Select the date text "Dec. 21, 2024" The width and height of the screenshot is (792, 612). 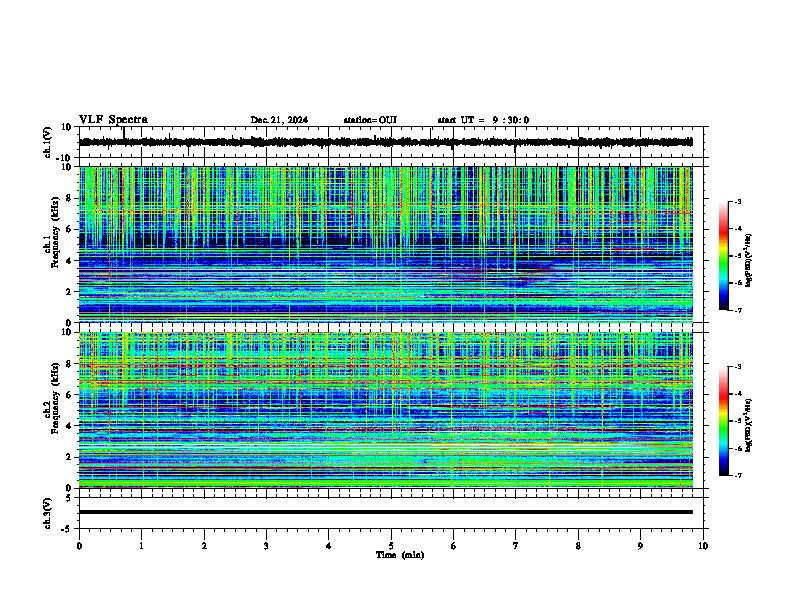pyautogui.click(x=279, y=120)
